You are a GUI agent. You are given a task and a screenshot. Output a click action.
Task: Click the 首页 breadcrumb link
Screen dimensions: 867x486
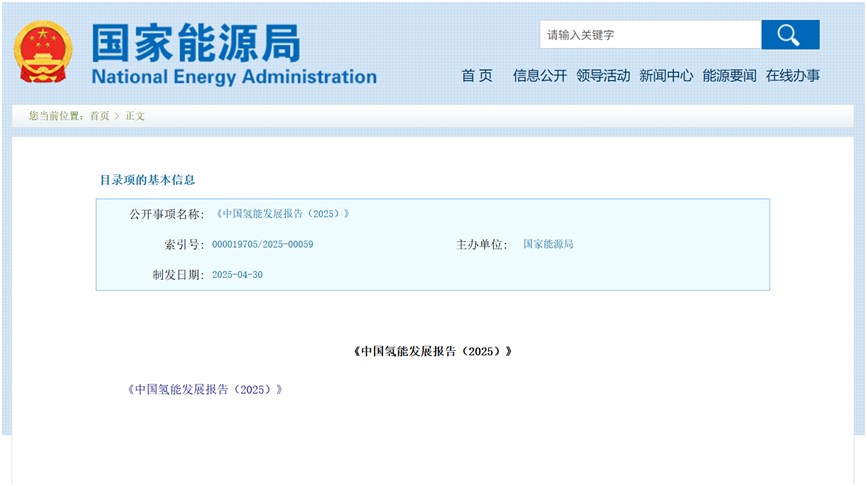click(x=100, y=116)
